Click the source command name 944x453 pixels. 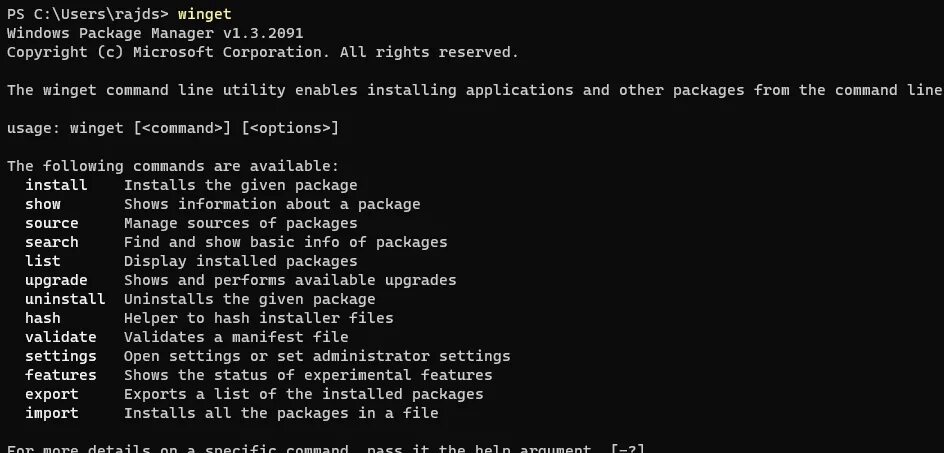point(52,223)
